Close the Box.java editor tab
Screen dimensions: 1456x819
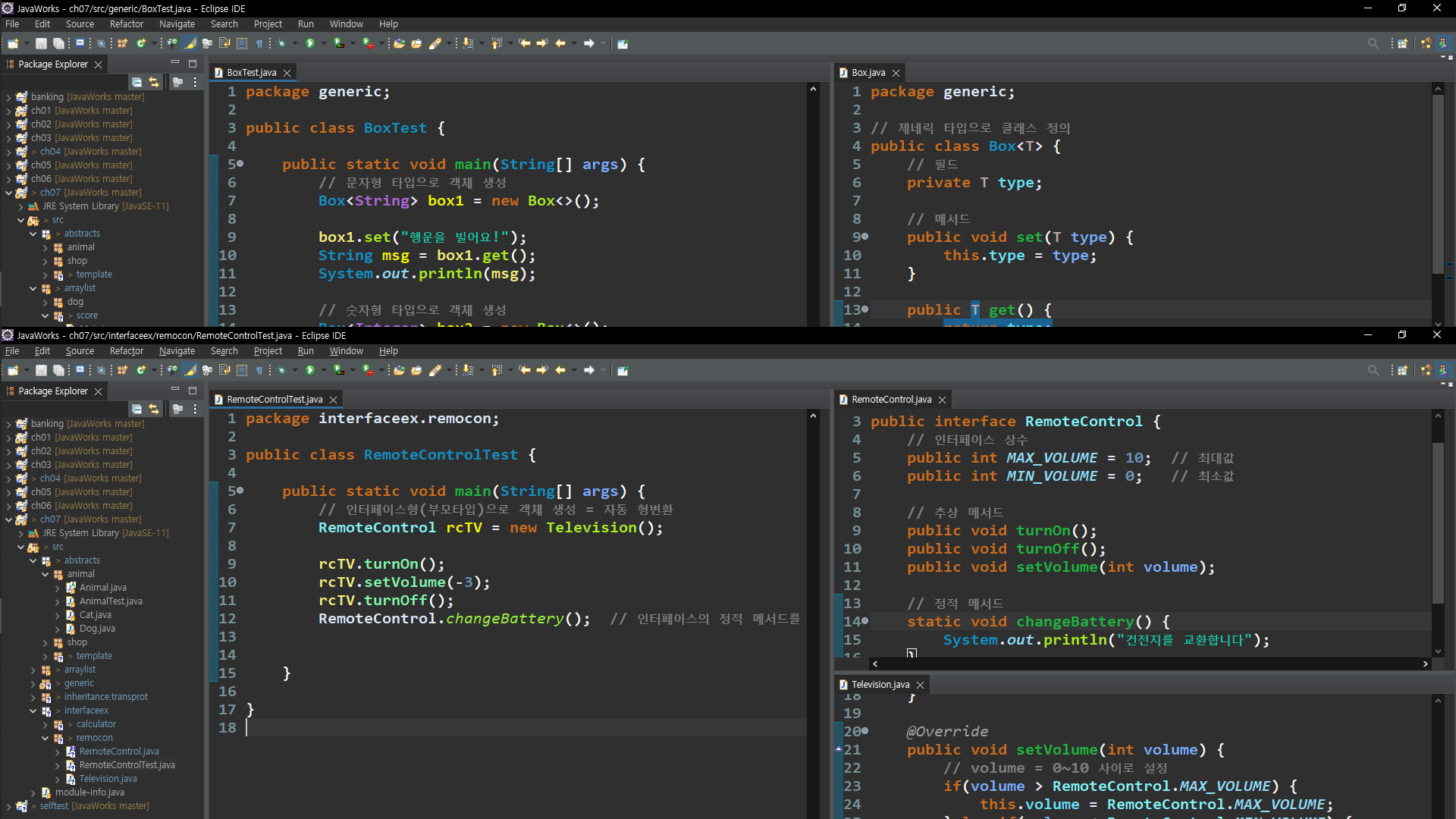(896, 73)
